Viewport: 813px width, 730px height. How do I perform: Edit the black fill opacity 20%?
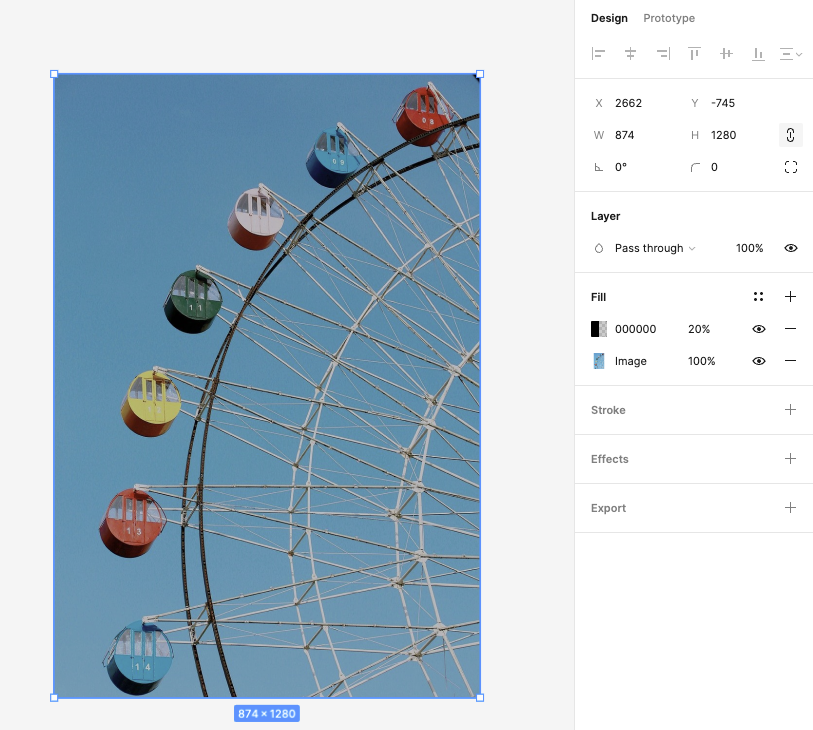[x=698, y=329]
